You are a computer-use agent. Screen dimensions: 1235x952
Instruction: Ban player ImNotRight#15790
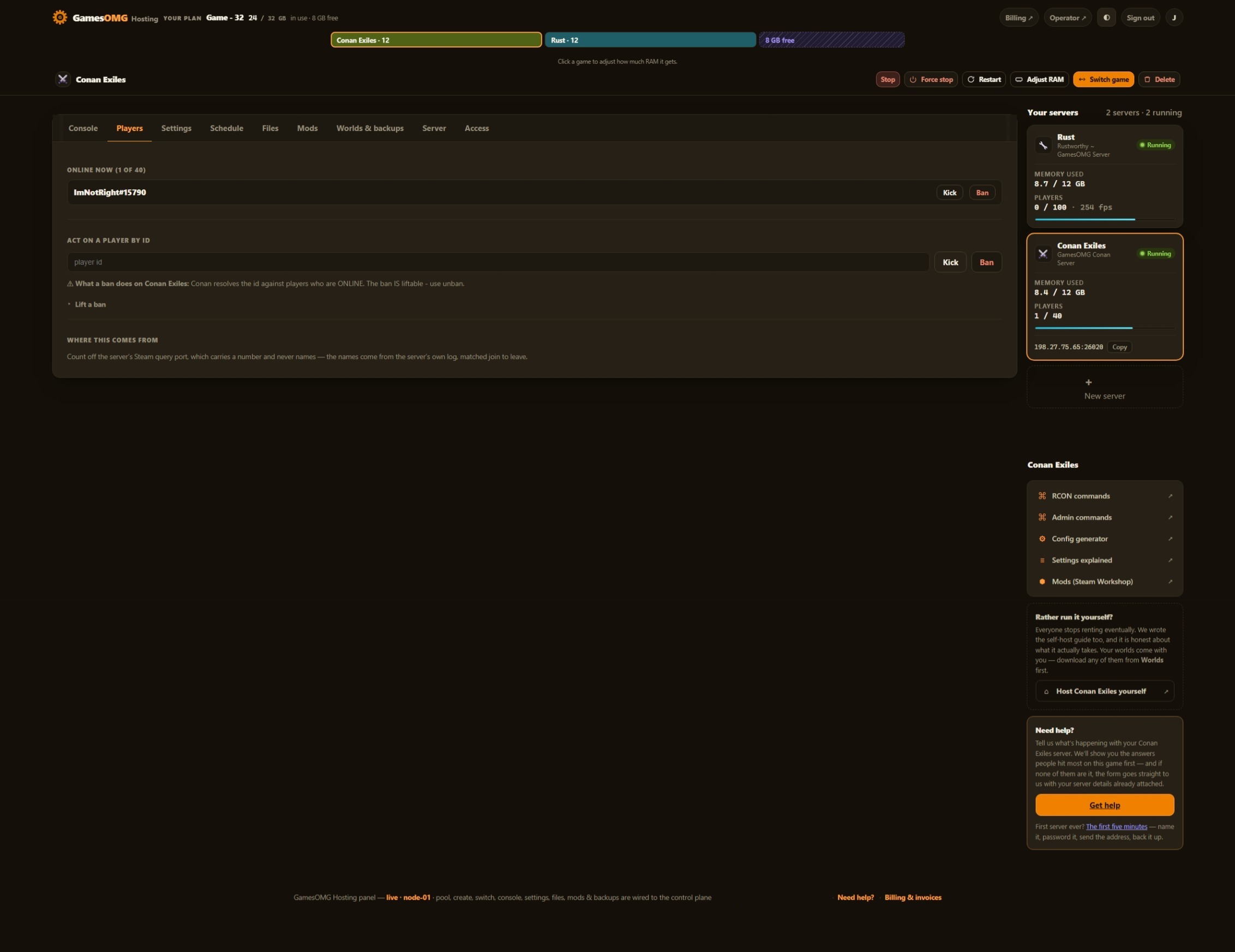click(x=982, y=193)
